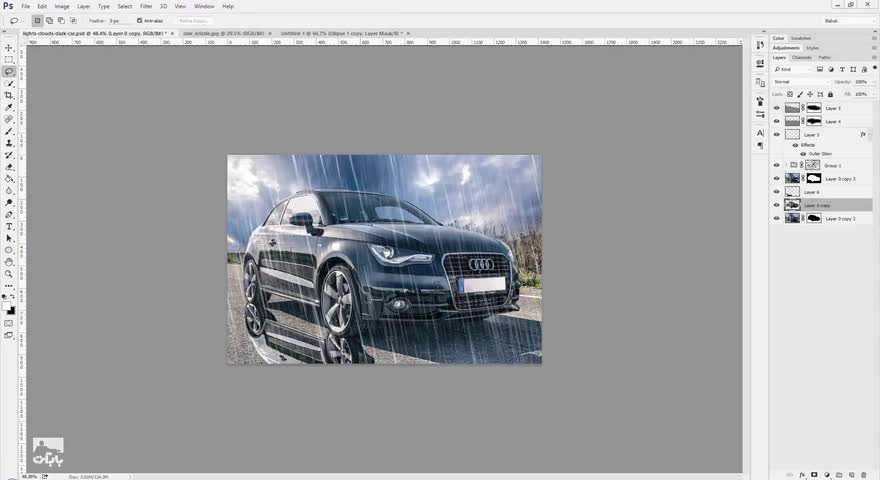
Task: Select the Healing Brush tool
Action: pyautogui.click(x=8, y=119)
